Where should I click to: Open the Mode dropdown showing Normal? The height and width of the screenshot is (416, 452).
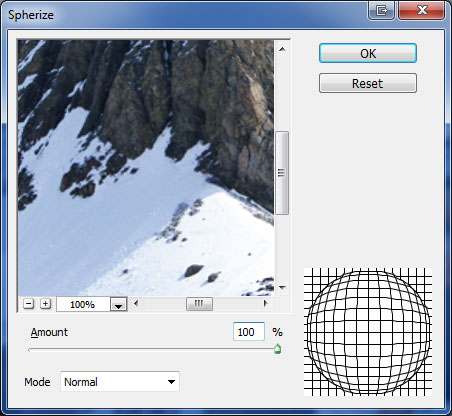click(120, 382)
